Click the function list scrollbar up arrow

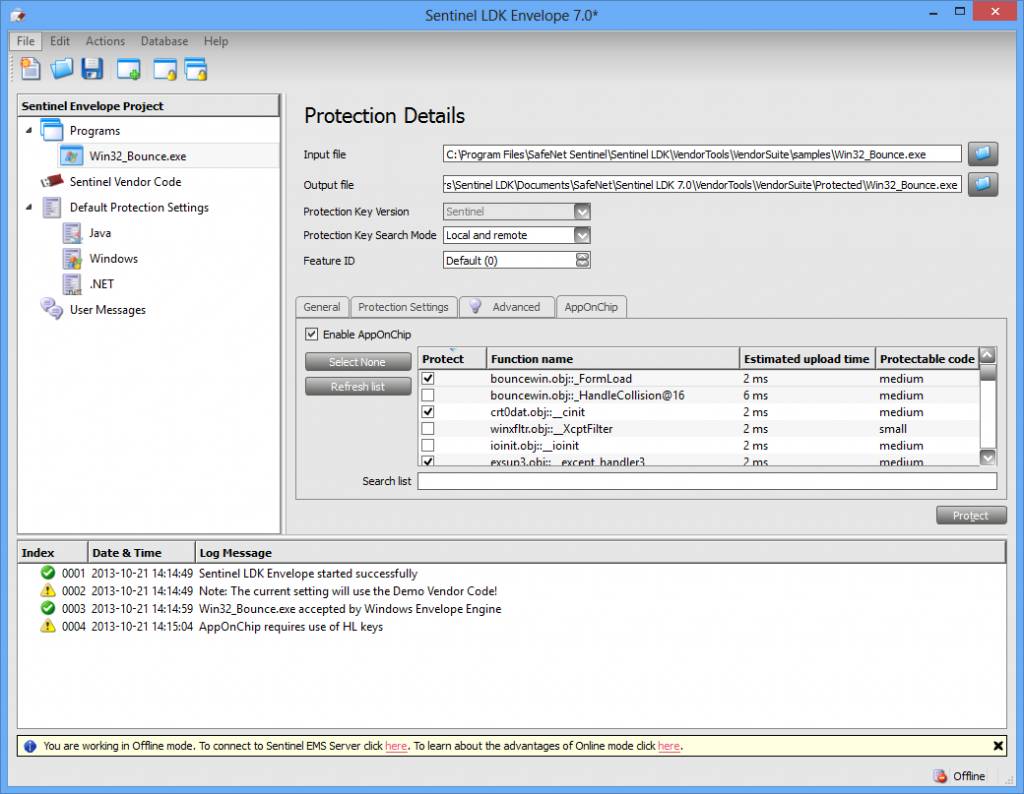(988, 355)
